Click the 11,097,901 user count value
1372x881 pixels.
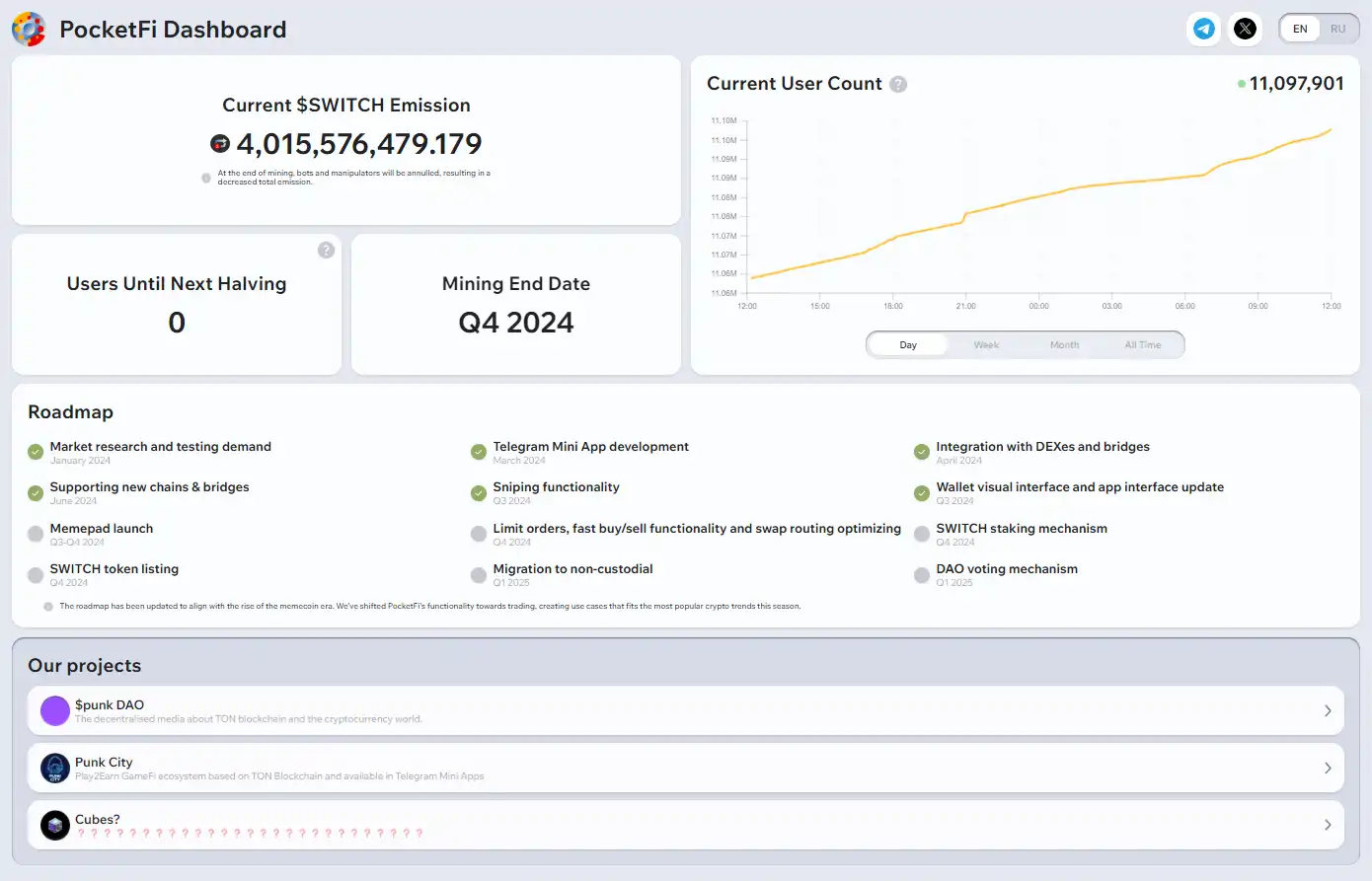(1297, 84)
